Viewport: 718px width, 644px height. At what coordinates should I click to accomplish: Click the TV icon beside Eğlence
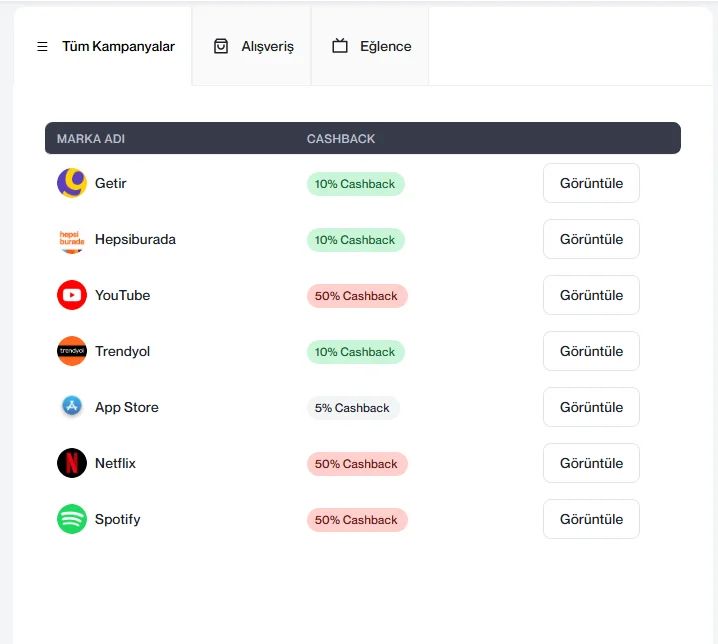tap(340, 46)
